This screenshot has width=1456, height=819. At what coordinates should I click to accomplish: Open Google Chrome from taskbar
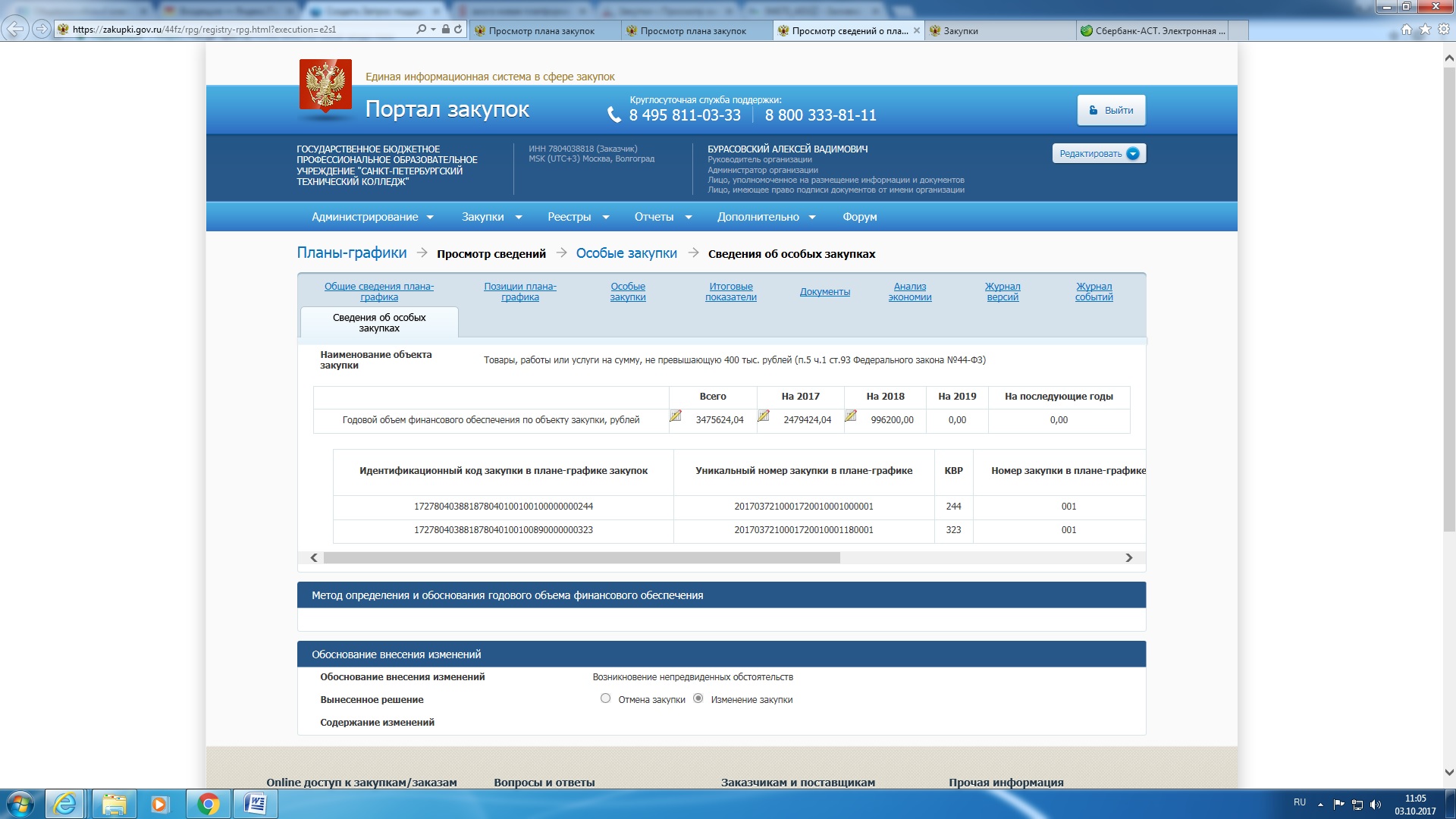pos(208,804)
